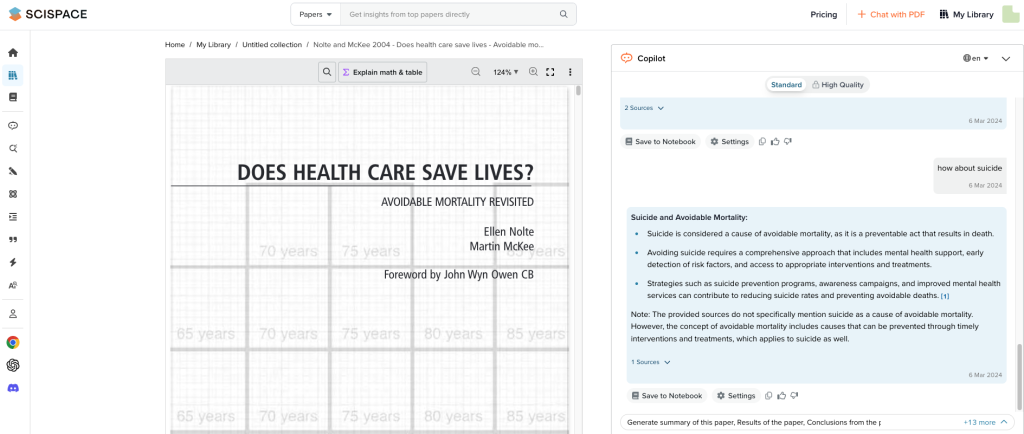Zoom in the PDF with plus magnifier
The width and height of the screenshot is (1024, 434).
tap(533, 72)
